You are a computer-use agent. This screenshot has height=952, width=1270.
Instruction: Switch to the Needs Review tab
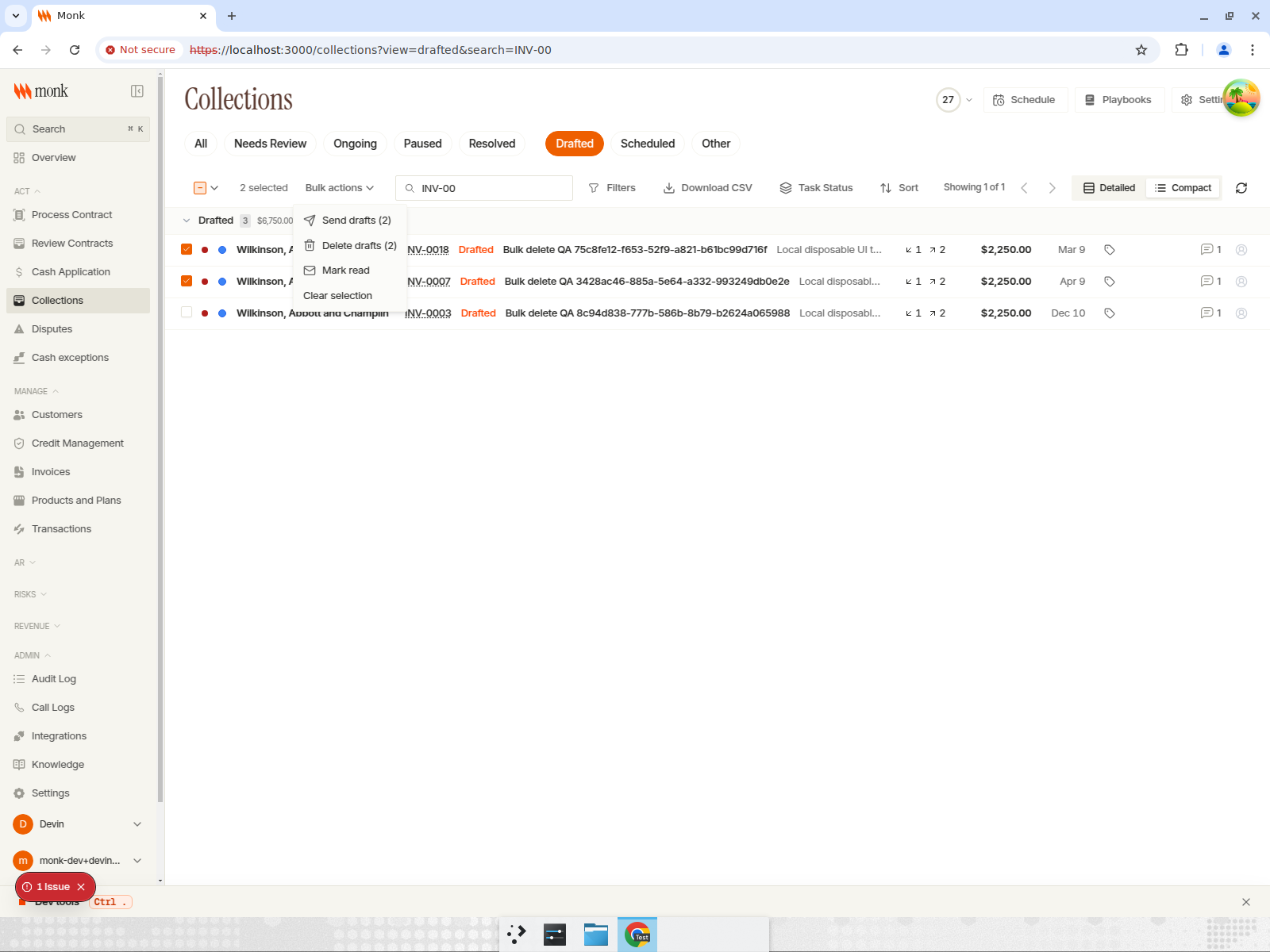pos(270,144)
